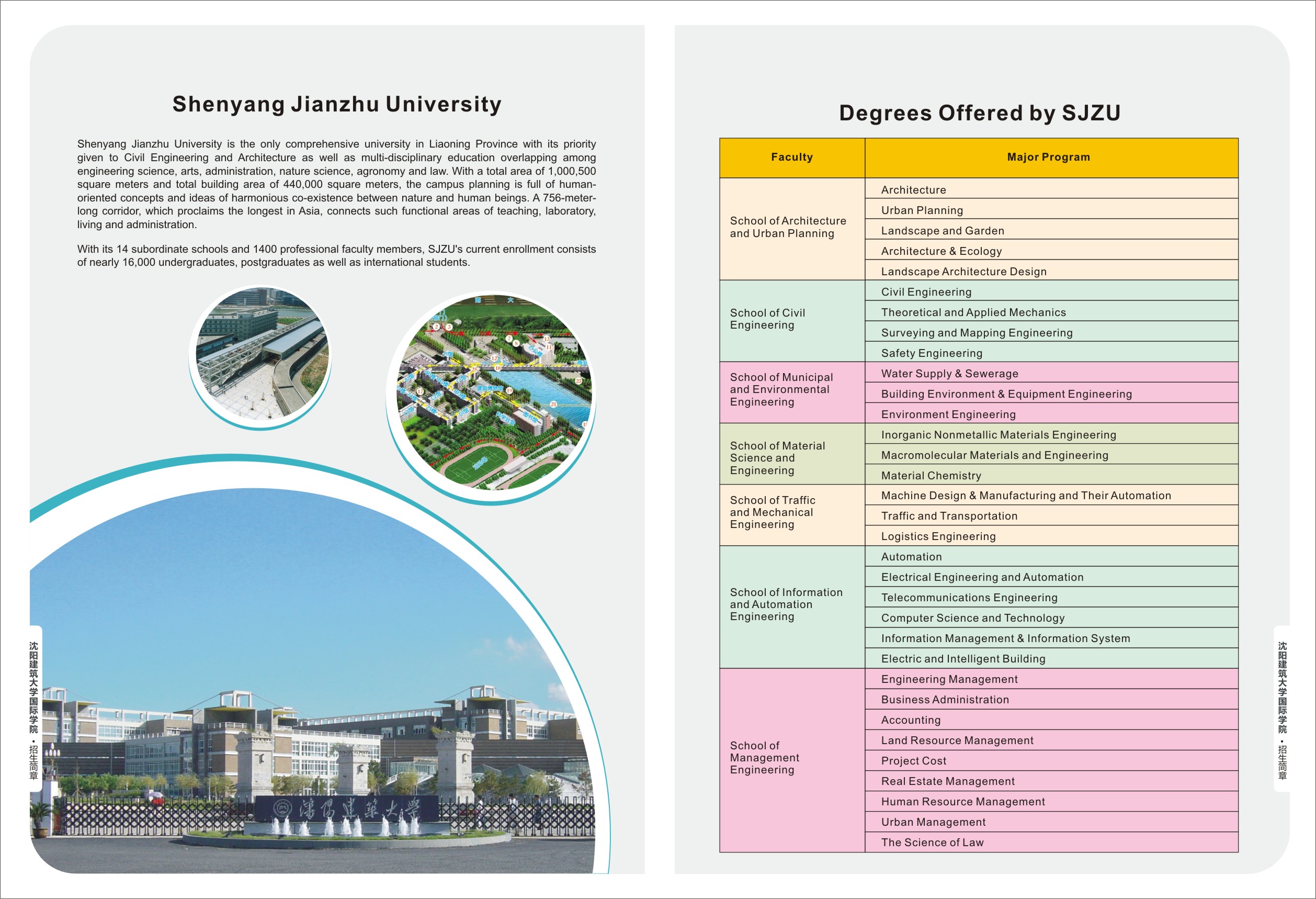This screenshot has height=899, width=1316.
Task: Click the left-edge vertical Chinese side tab
Action: tap(35, 709)
